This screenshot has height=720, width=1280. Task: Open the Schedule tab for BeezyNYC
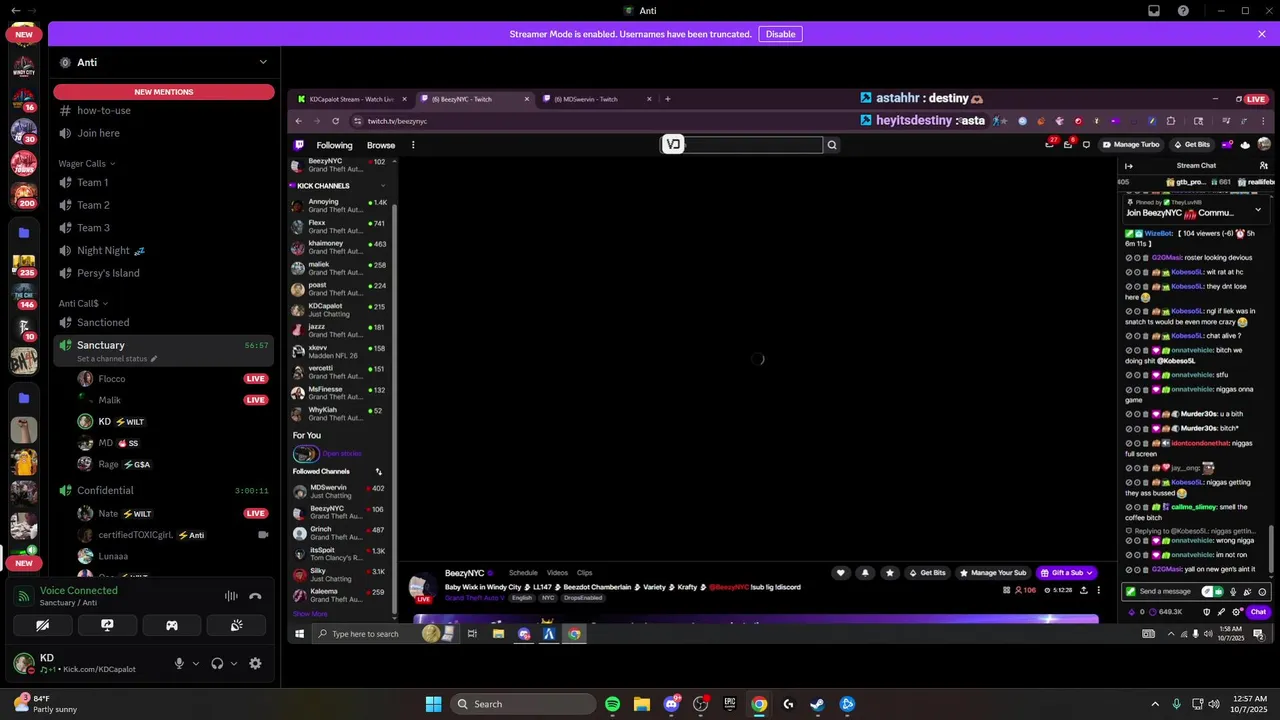[x=523, y=573]
